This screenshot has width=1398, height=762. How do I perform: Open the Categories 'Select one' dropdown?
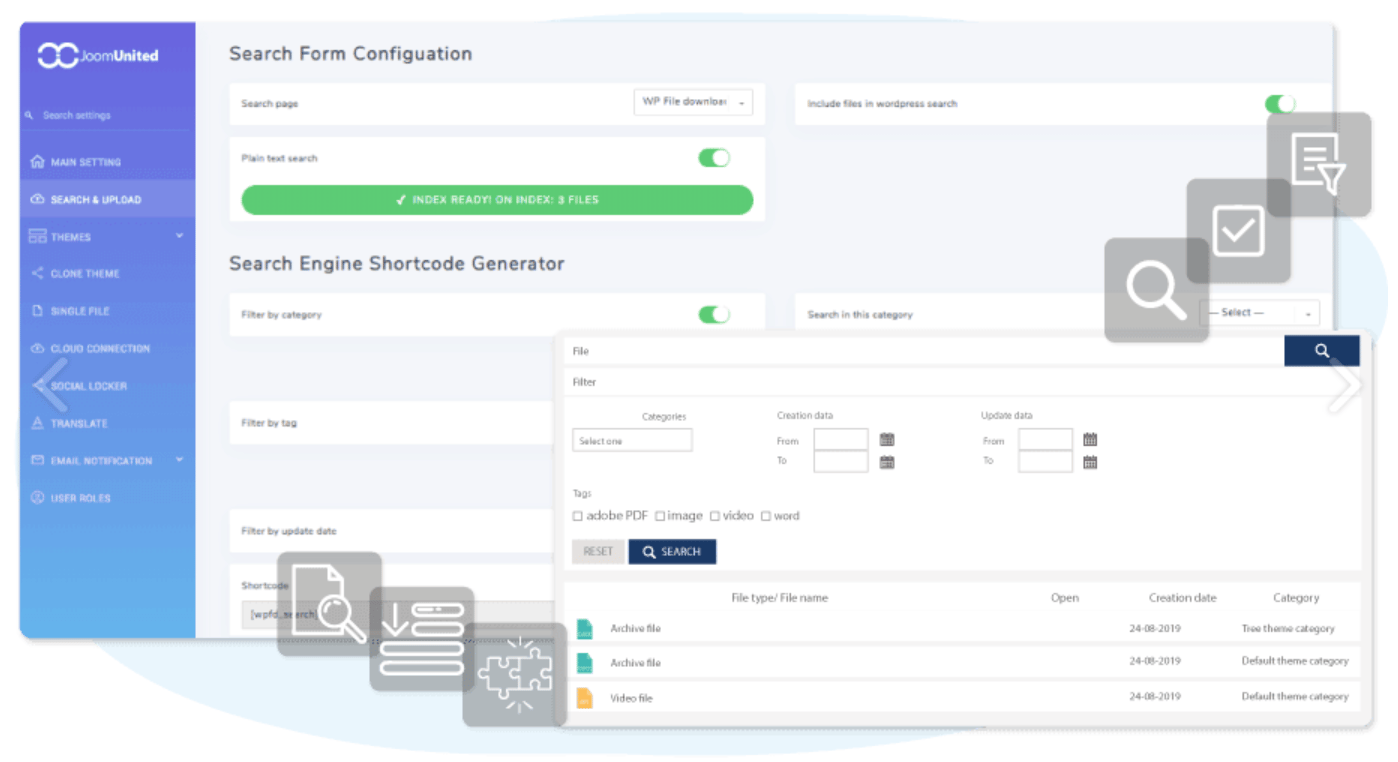coord(632,441)
